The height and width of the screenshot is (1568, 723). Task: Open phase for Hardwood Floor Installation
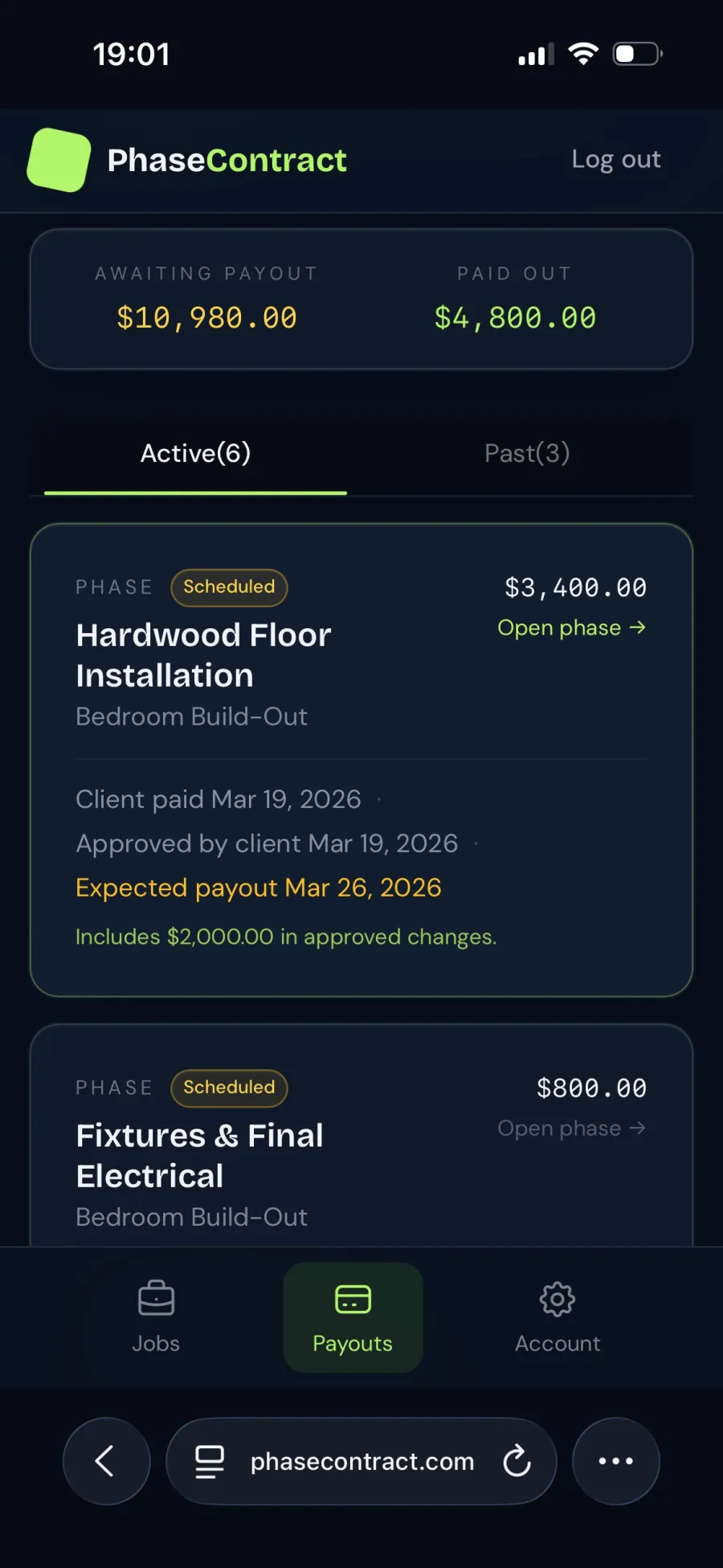click(571, 627)
